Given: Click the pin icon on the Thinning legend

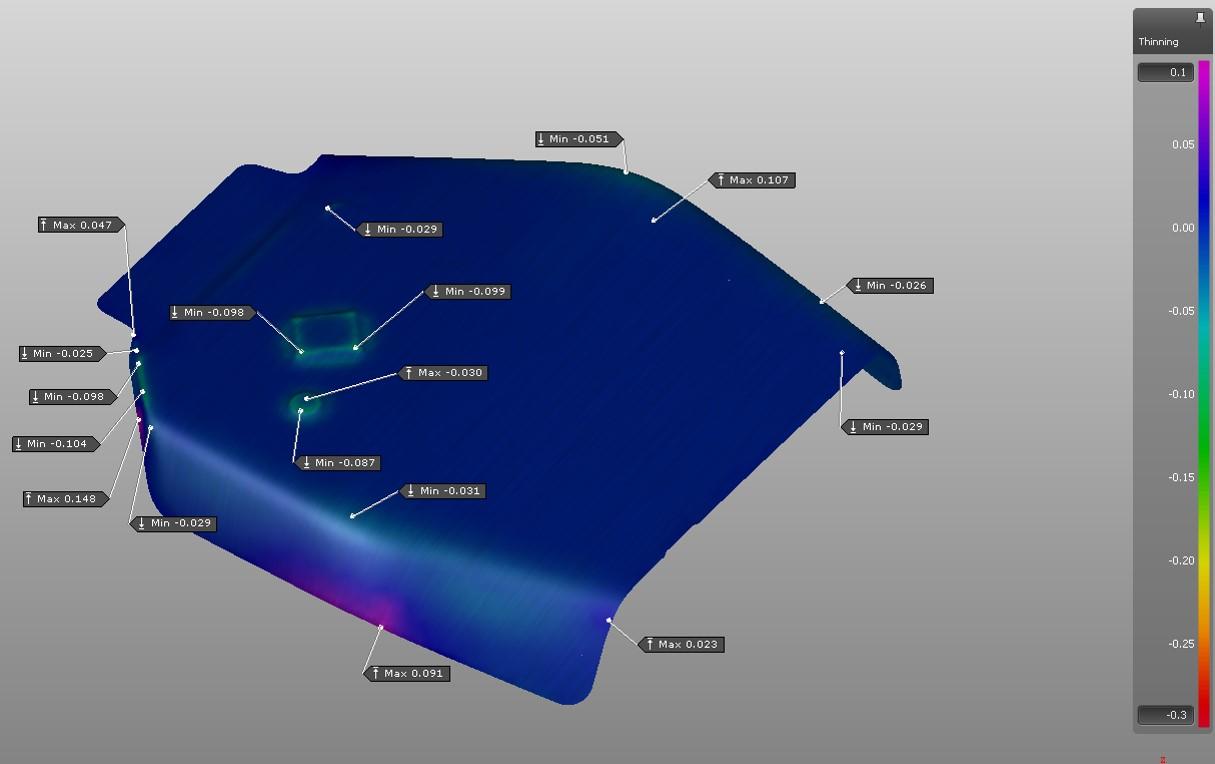Looking at the screenshot, I should pyautogui.click(x=1200, y=18).
